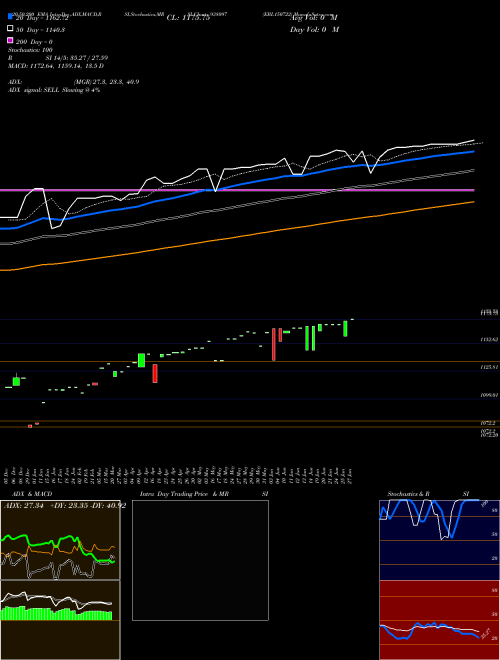Image resolution: width=500 pixels, height=660 pixels.
Task: Click the ADX +DY -DY readout text
Action: click(65, 506)
